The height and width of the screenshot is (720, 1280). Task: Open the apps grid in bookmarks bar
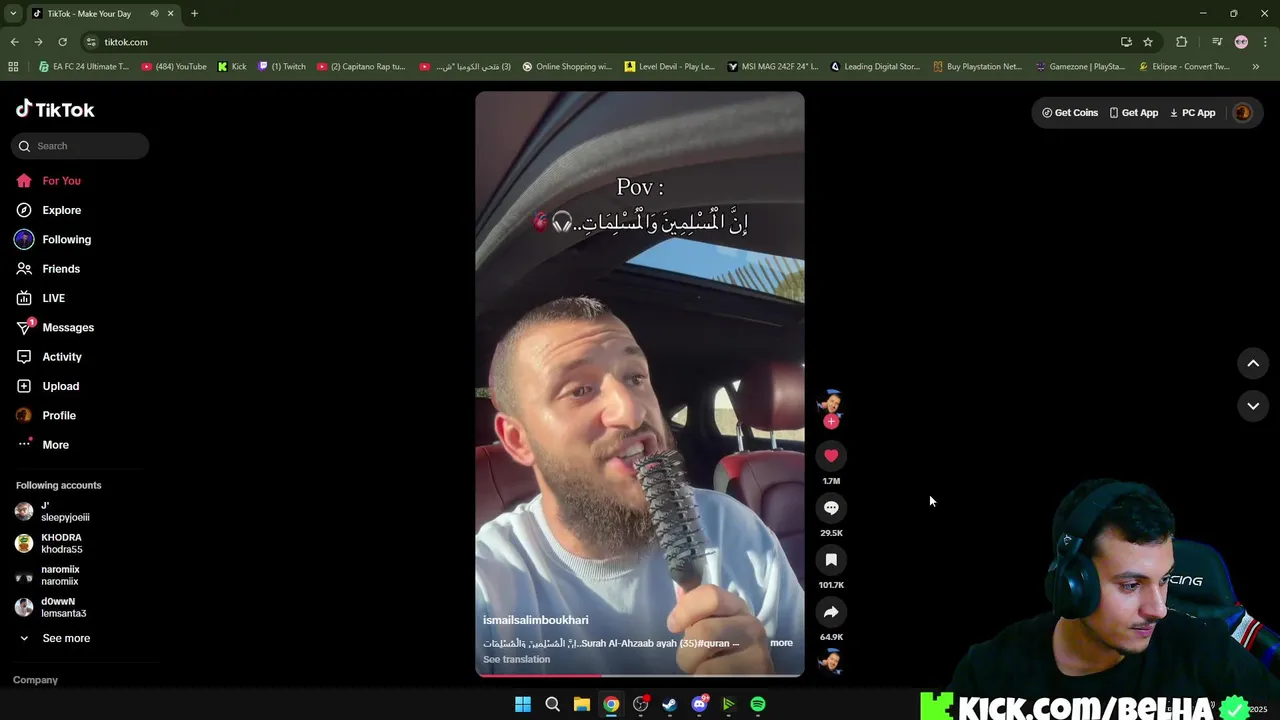click(13, 67)
